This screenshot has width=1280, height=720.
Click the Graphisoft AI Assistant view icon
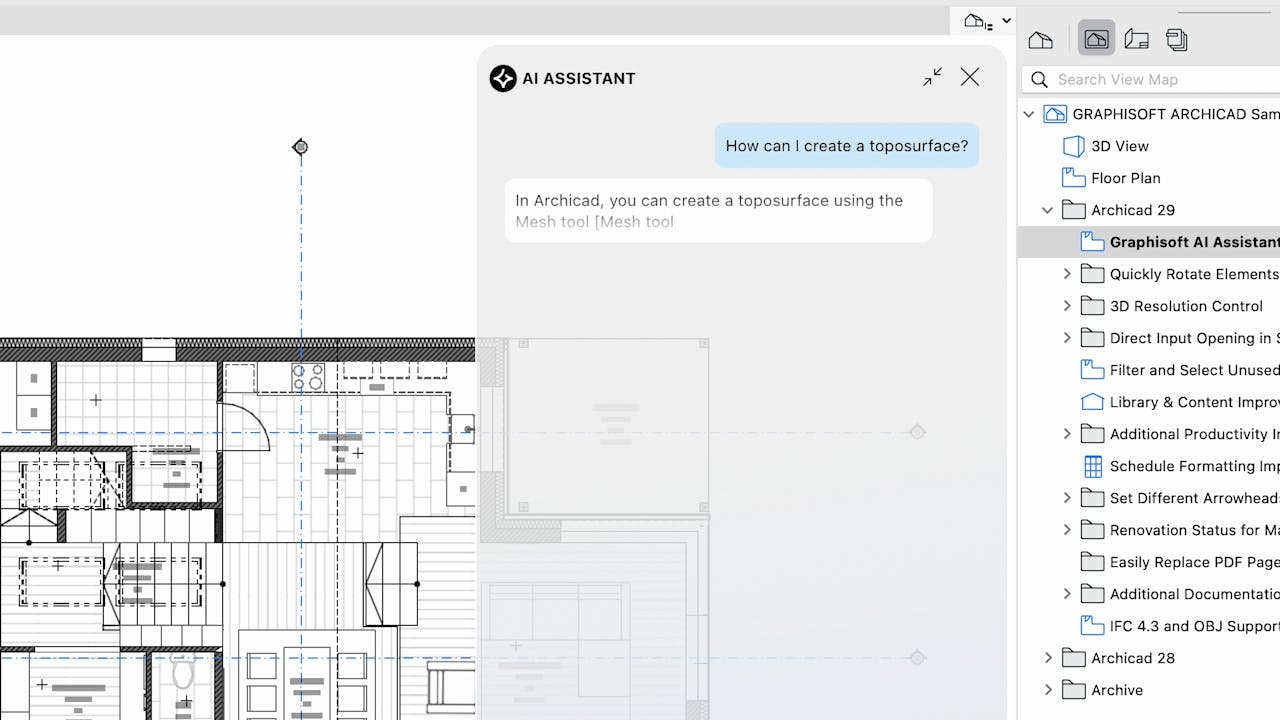click(1093, 242)
